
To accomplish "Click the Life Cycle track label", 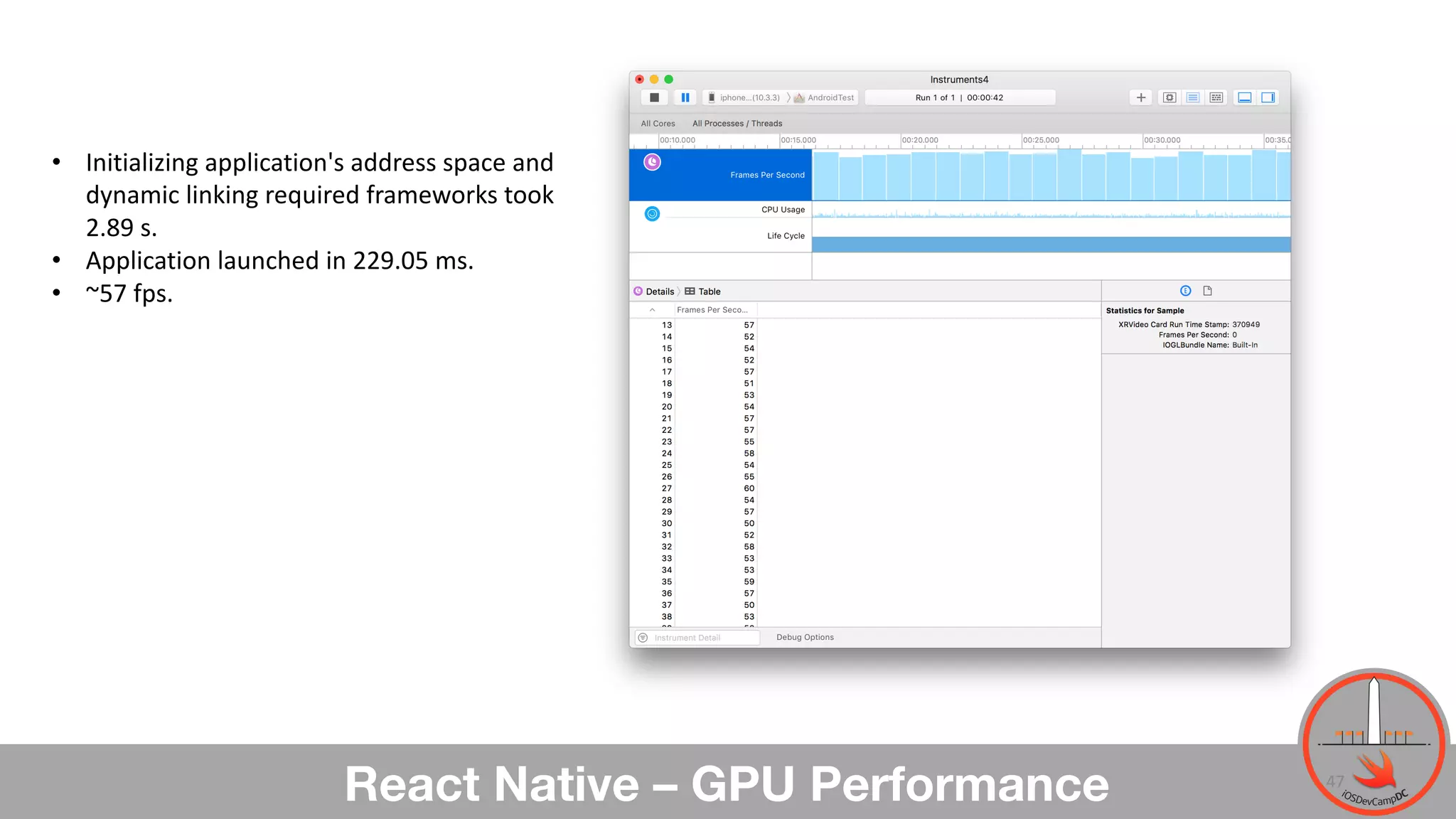I will pos(786,236).
